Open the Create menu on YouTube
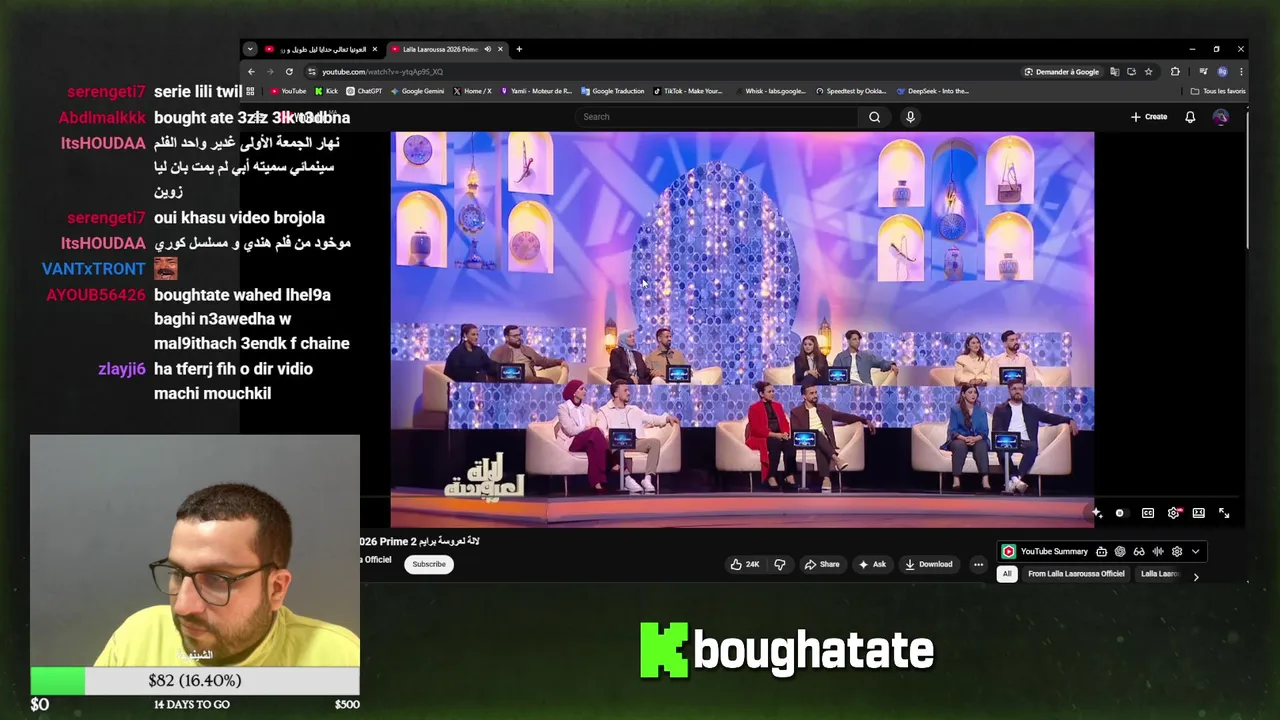 point(1149,117)
